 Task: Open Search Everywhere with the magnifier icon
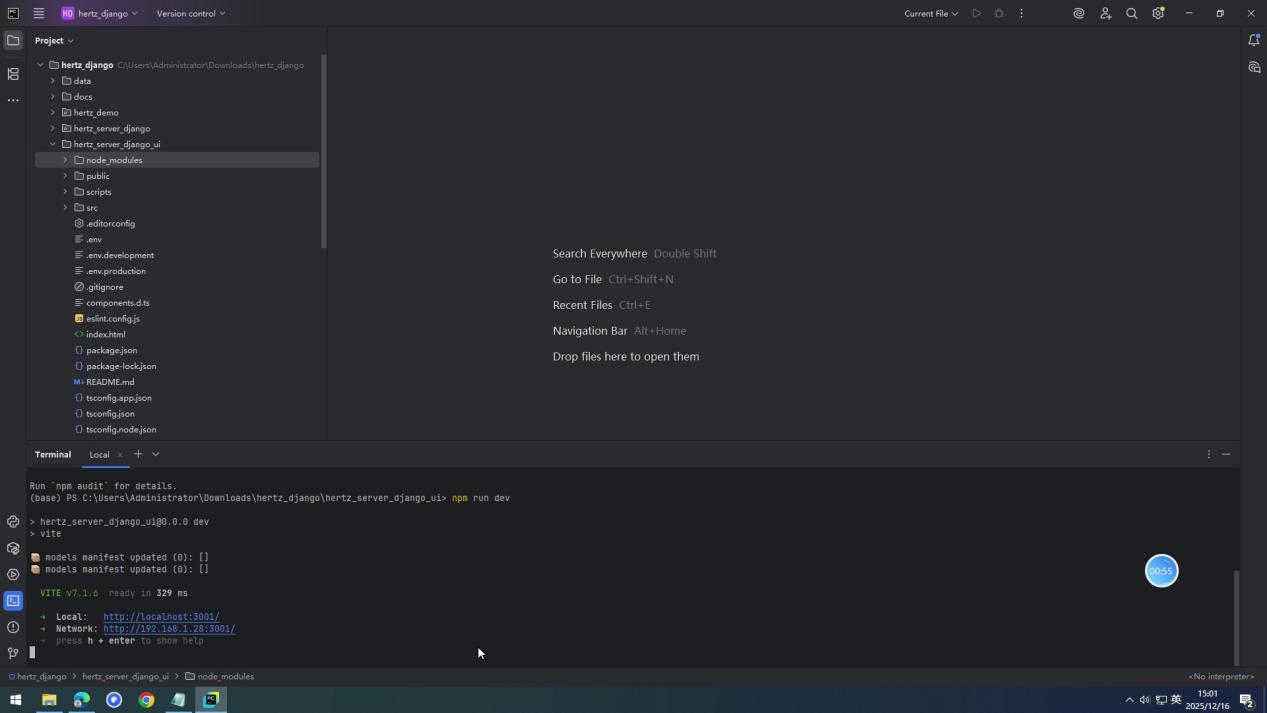coord(1131,13)
